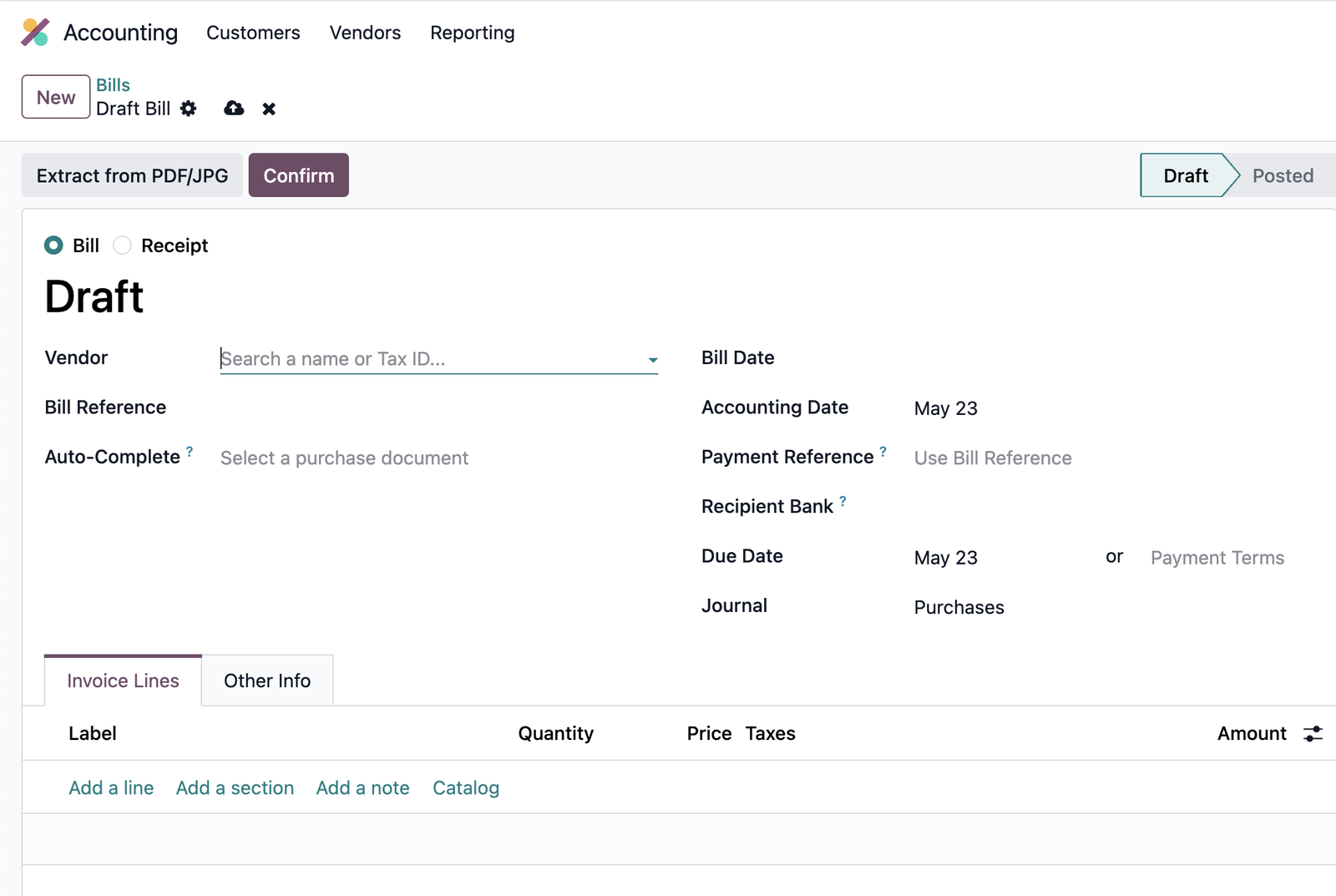Screen dimensions: 1336x896
Task: Edit Accounting Date May 23
Action: (x=945, y=408)
